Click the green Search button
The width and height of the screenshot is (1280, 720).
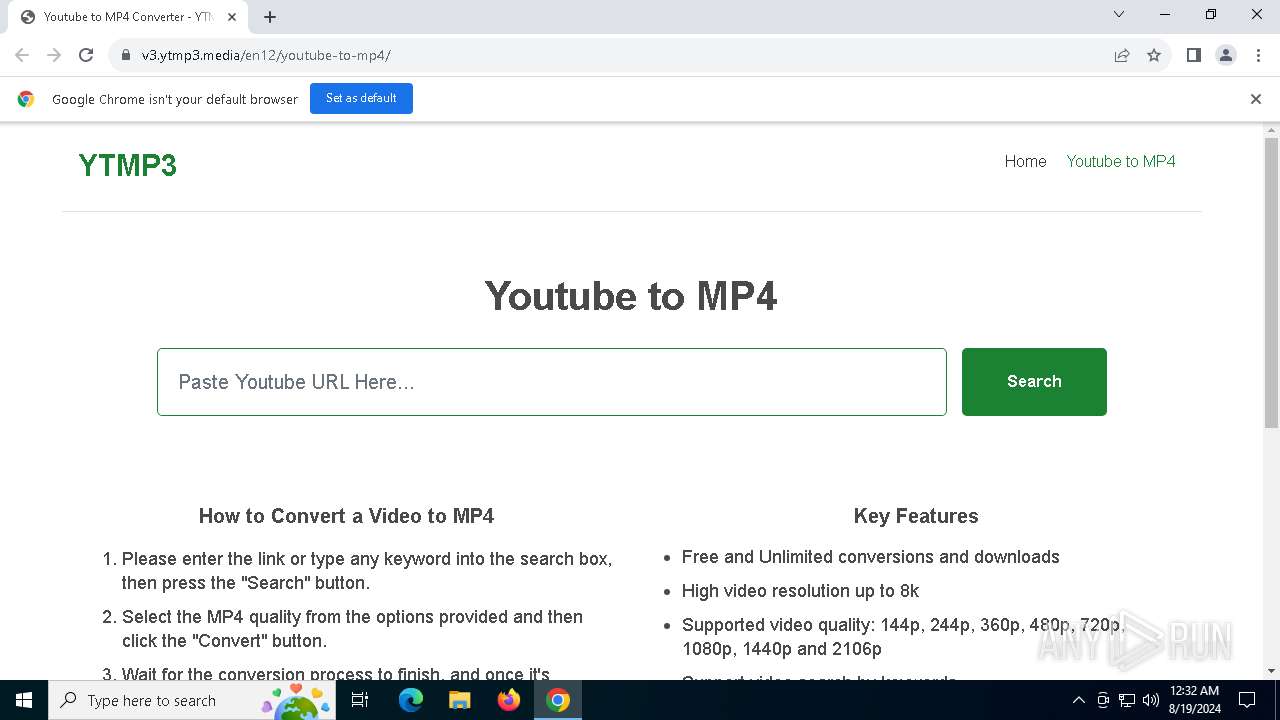point(1034,382)
